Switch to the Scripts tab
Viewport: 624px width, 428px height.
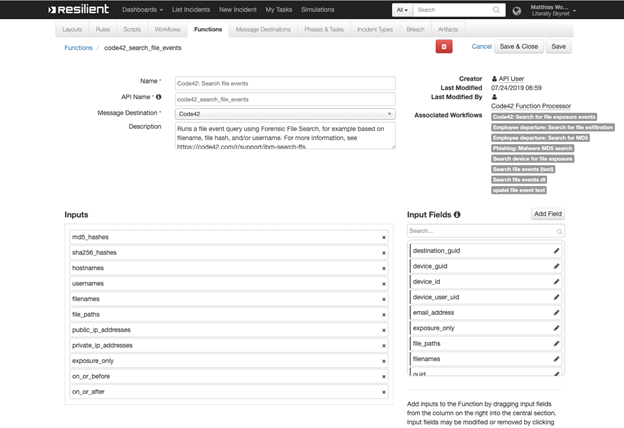[x=132, y=29]
